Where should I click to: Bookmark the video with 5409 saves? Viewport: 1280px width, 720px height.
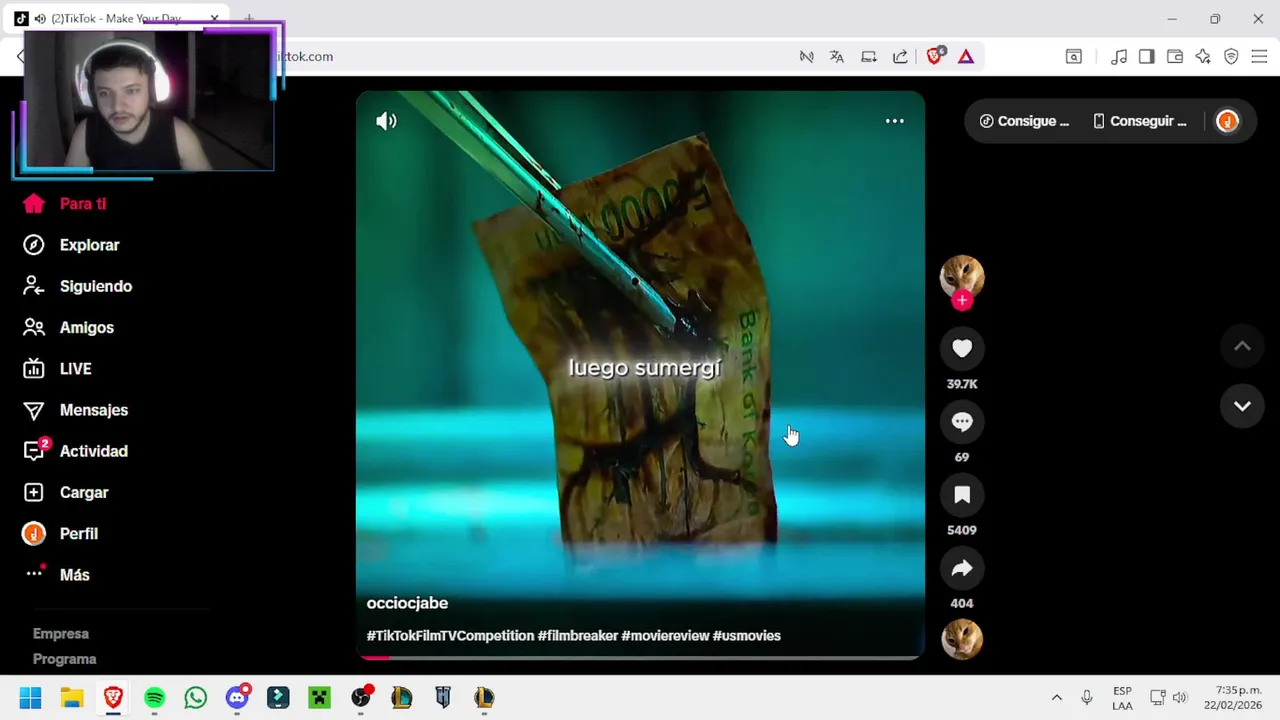[962, 495]
